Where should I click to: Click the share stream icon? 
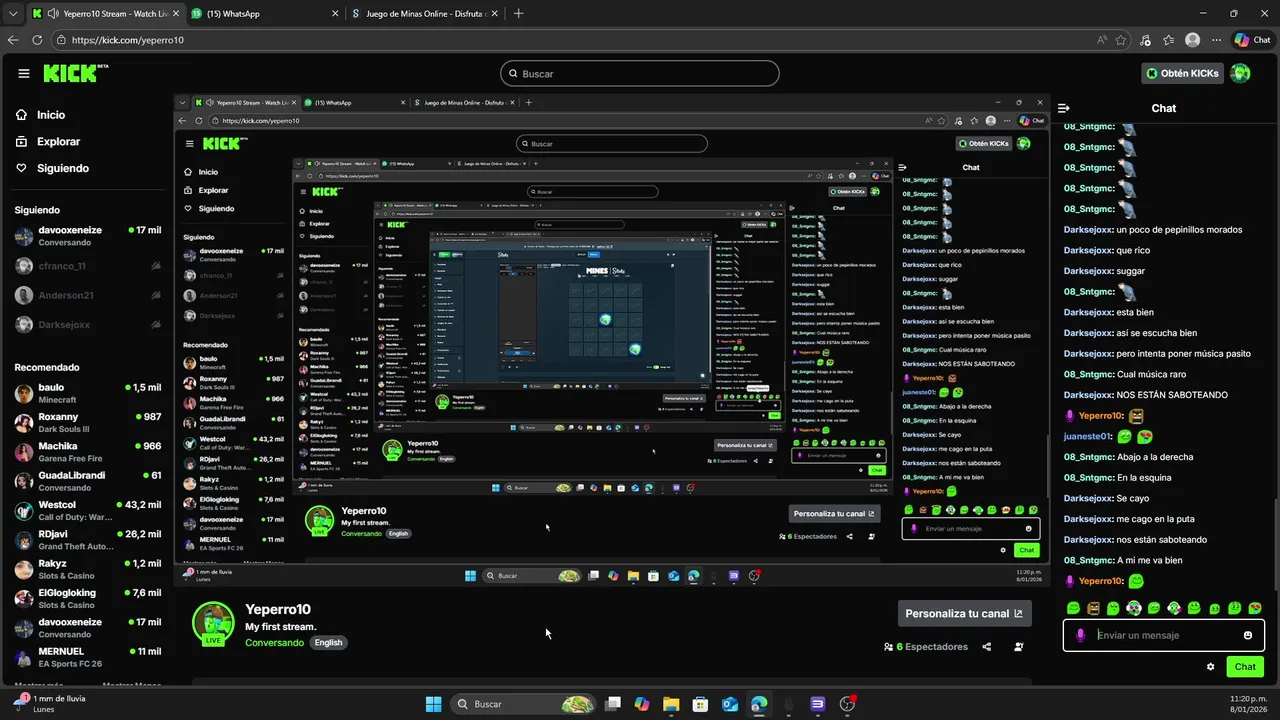point(987,647)
